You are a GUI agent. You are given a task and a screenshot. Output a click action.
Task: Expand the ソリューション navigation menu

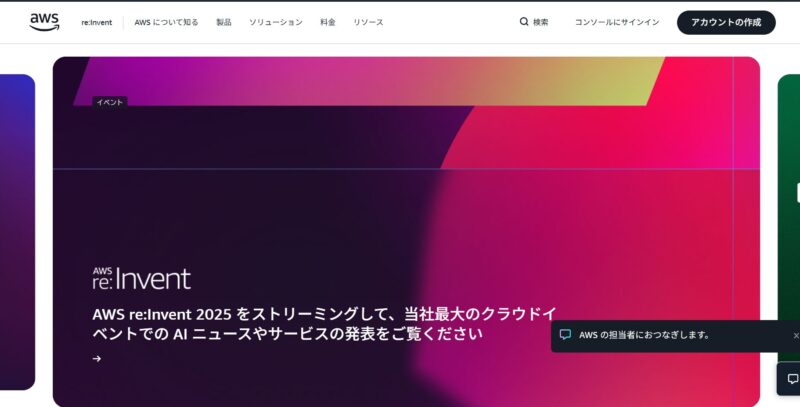pyautogui.click(x=275, y=22)
